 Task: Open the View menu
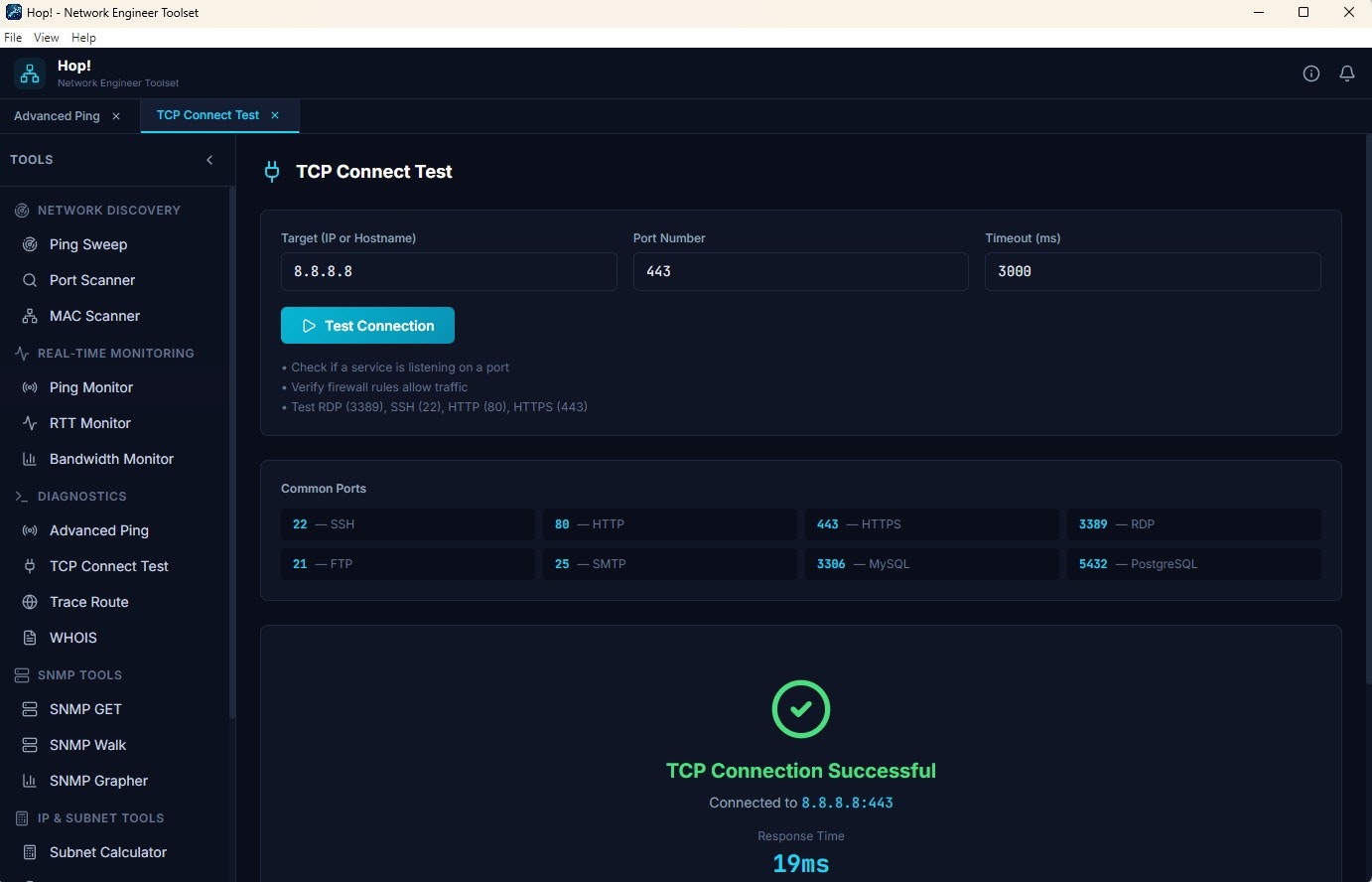click(46, 37)
